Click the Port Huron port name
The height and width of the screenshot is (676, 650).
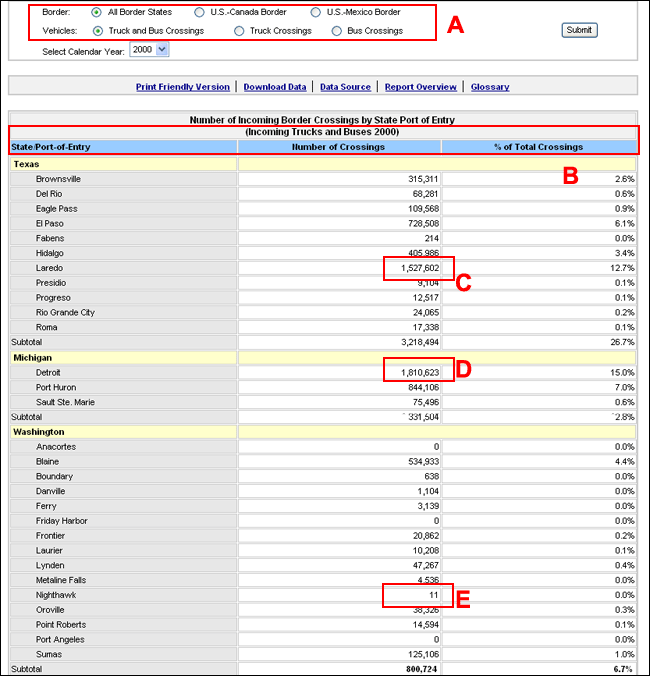coord(56,388)
